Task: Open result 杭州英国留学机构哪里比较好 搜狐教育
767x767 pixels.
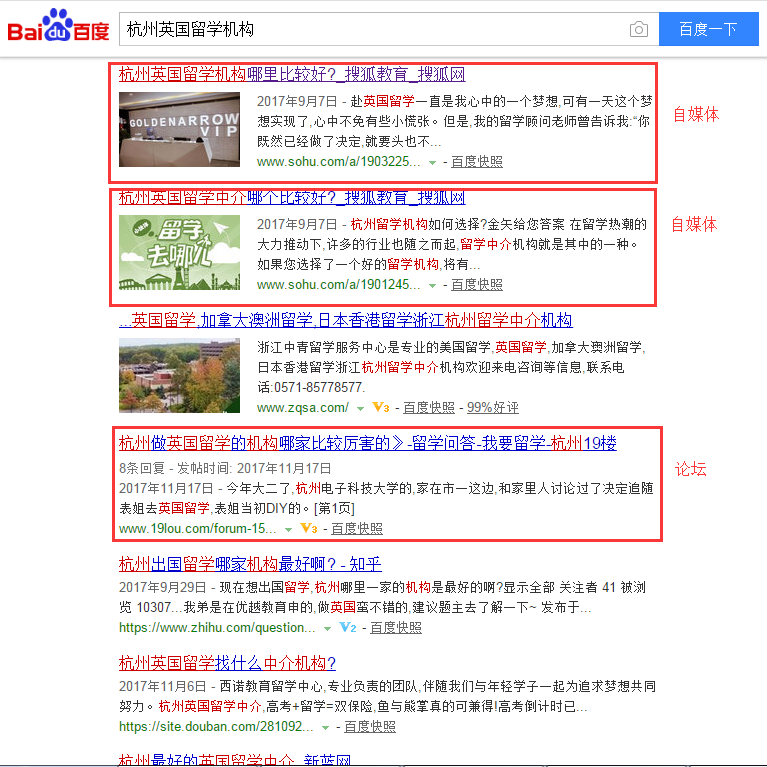Action: coord(292,74)
